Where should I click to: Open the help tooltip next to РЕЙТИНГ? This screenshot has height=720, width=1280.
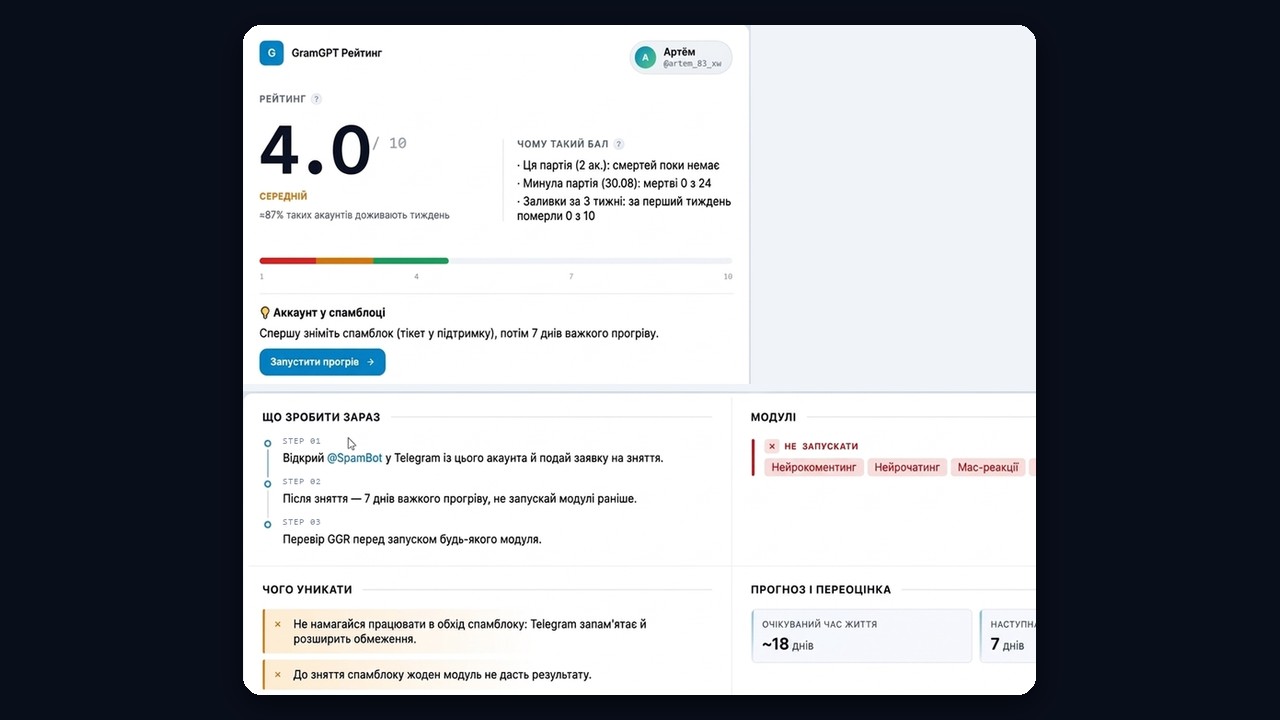[x=316, y=99]
